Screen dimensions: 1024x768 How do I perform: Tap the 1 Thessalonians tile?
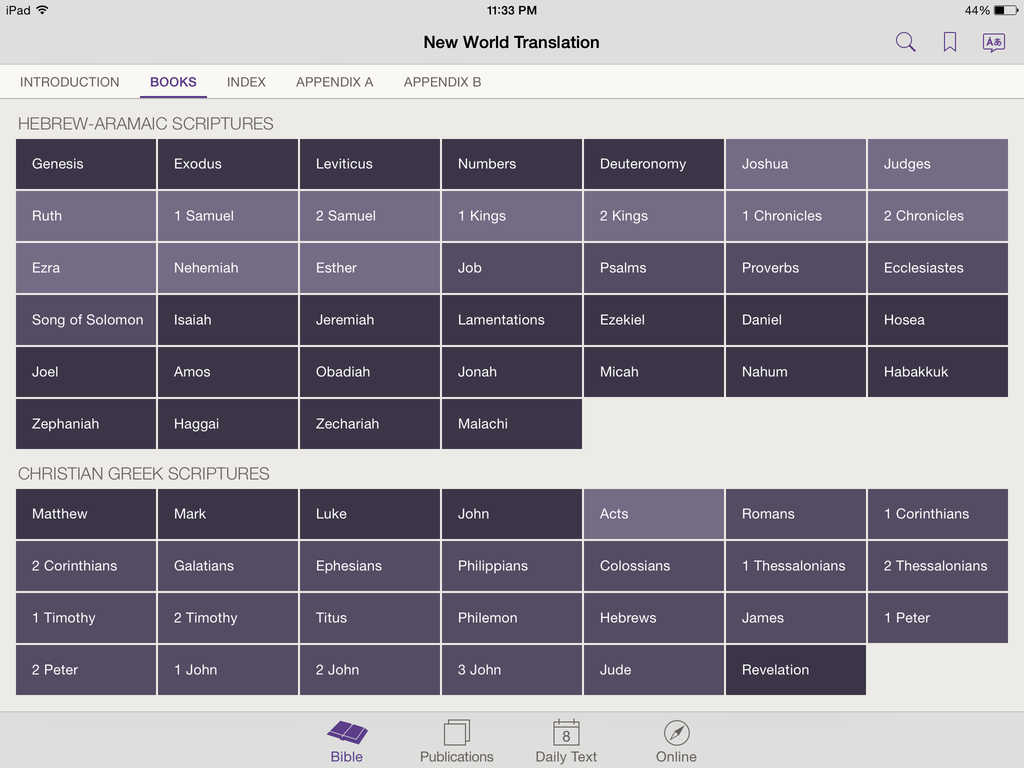[x=795, y=566]
